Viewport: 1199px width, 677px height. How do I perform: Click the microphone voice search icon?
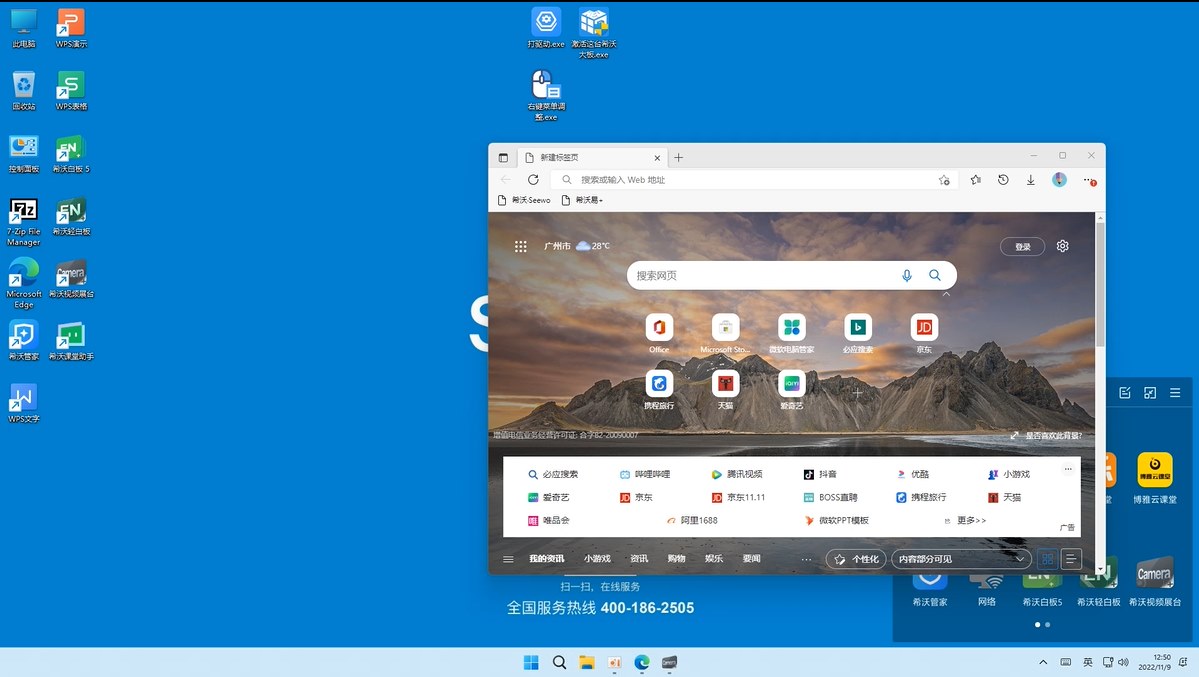[x=907, y=276]
